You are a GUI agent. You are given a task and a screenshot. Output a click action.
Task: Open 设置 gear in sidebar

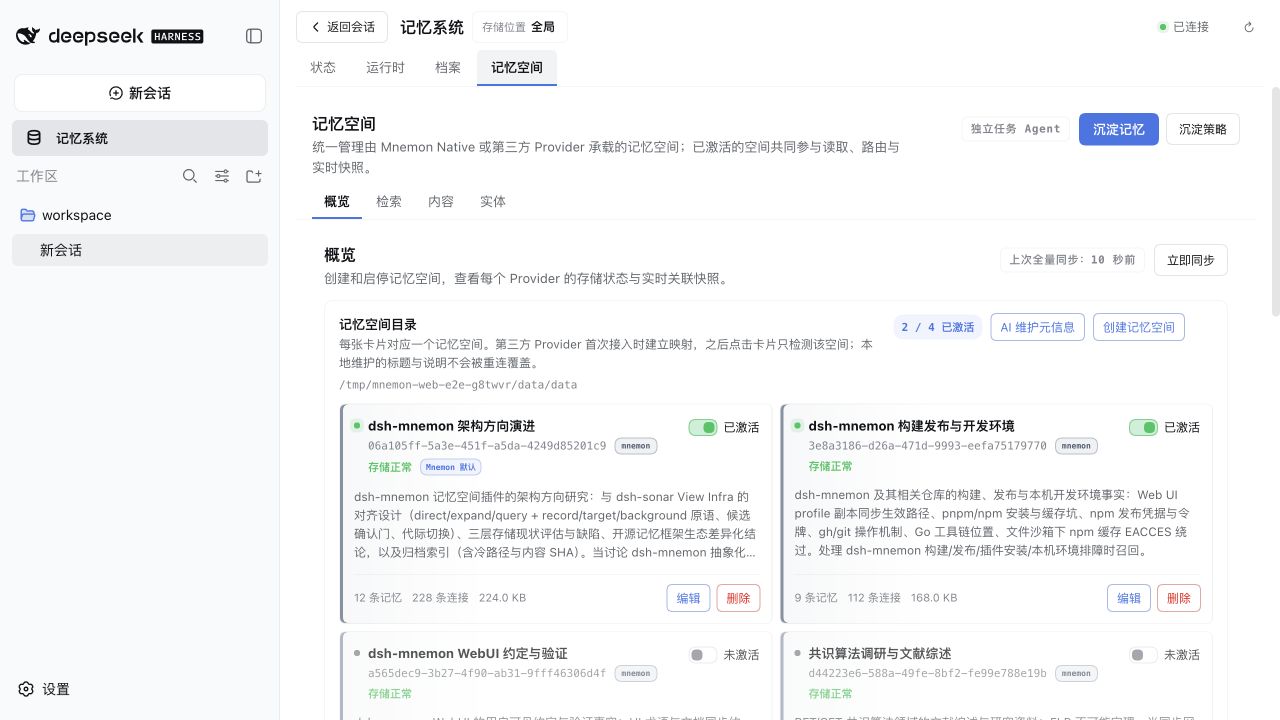coord(27,689)
